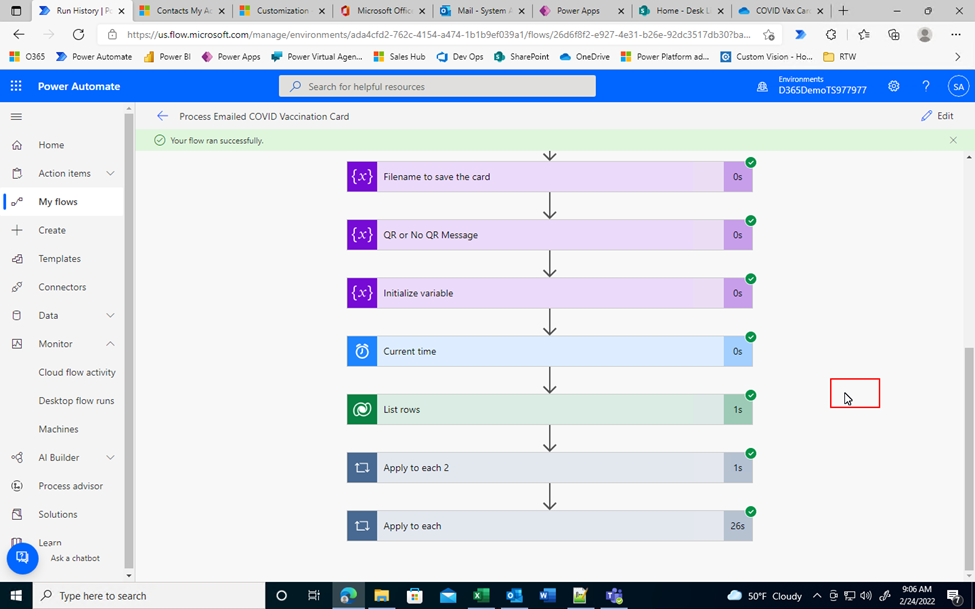
Task: Open Cloud flow activity link
Action: point(77,372)
